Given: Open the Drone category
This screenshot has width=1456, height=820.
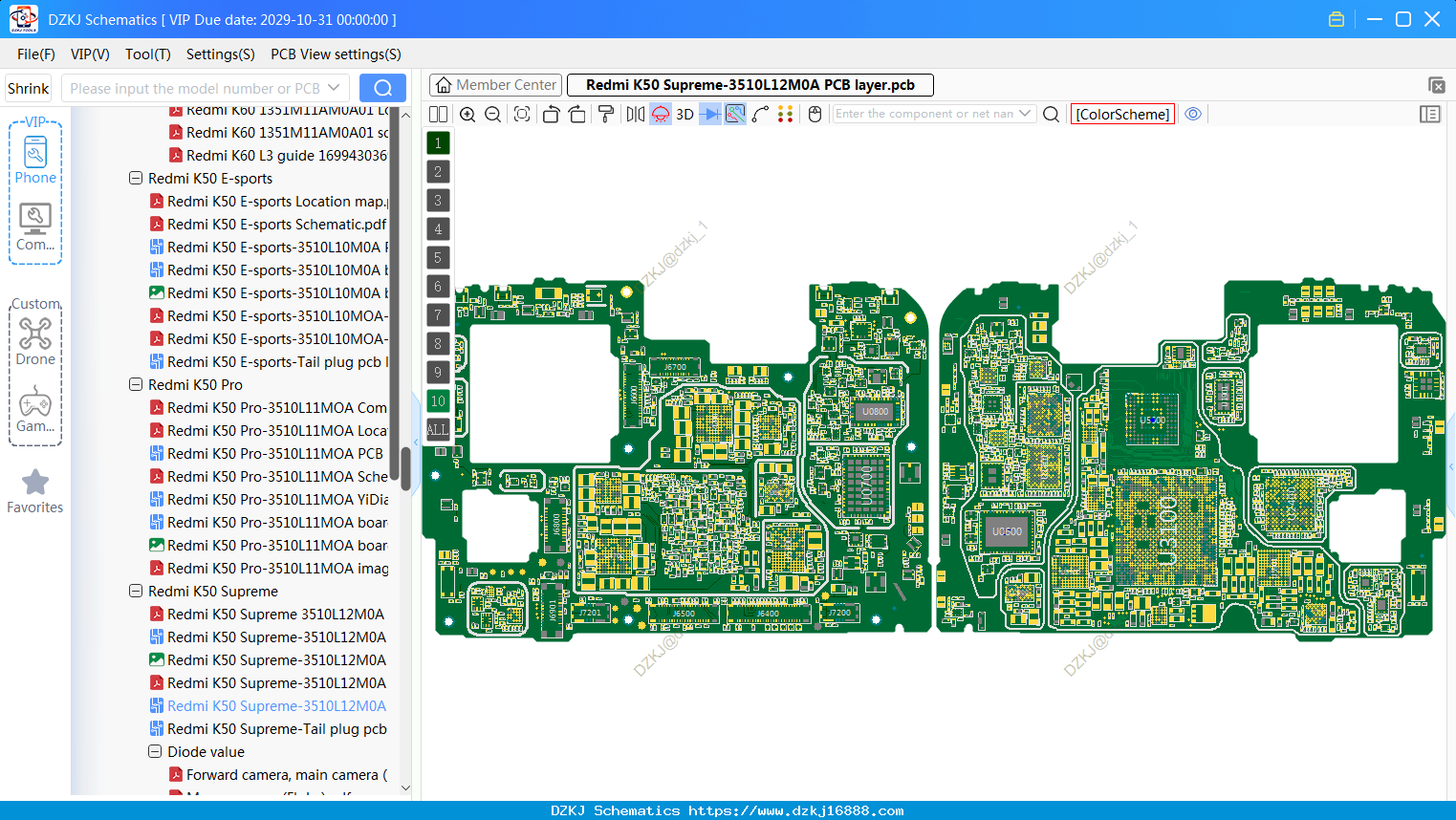Looking at the screenshot, I should tap(35, 341).
